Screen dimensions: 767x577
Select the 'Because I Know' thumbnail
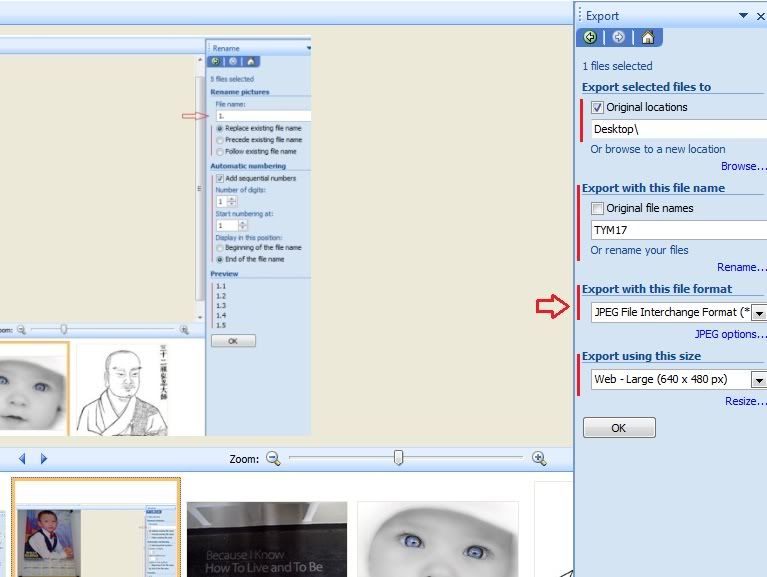(267, 539)
